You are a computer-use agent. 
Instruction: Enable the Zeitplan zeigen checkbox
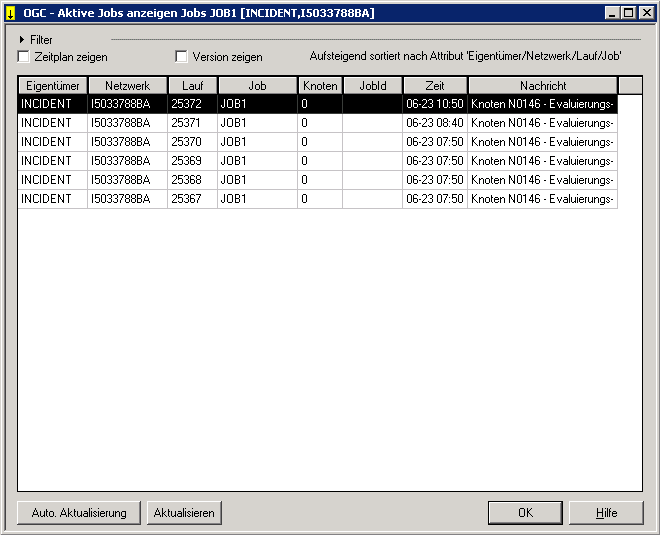click(x=24, y=57)
